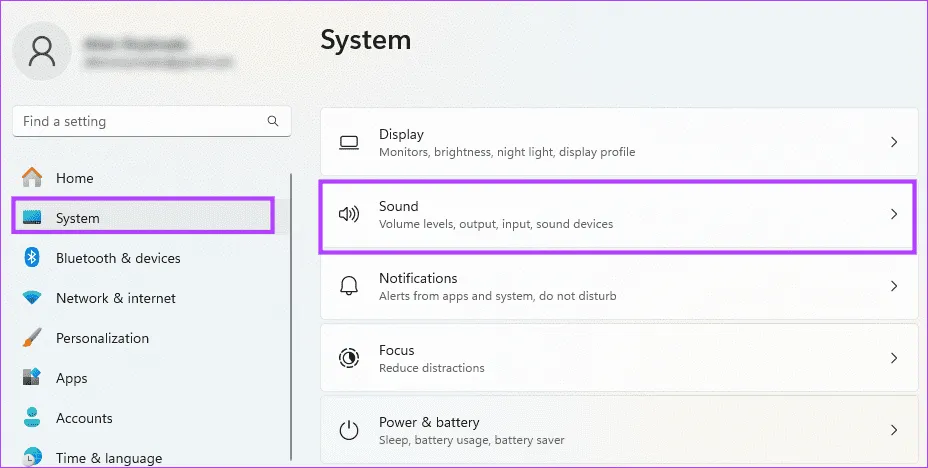Click the search magnifier icon
Viewport: 928px width, 468px height.
pyautogui.click(x=273, y=121)
